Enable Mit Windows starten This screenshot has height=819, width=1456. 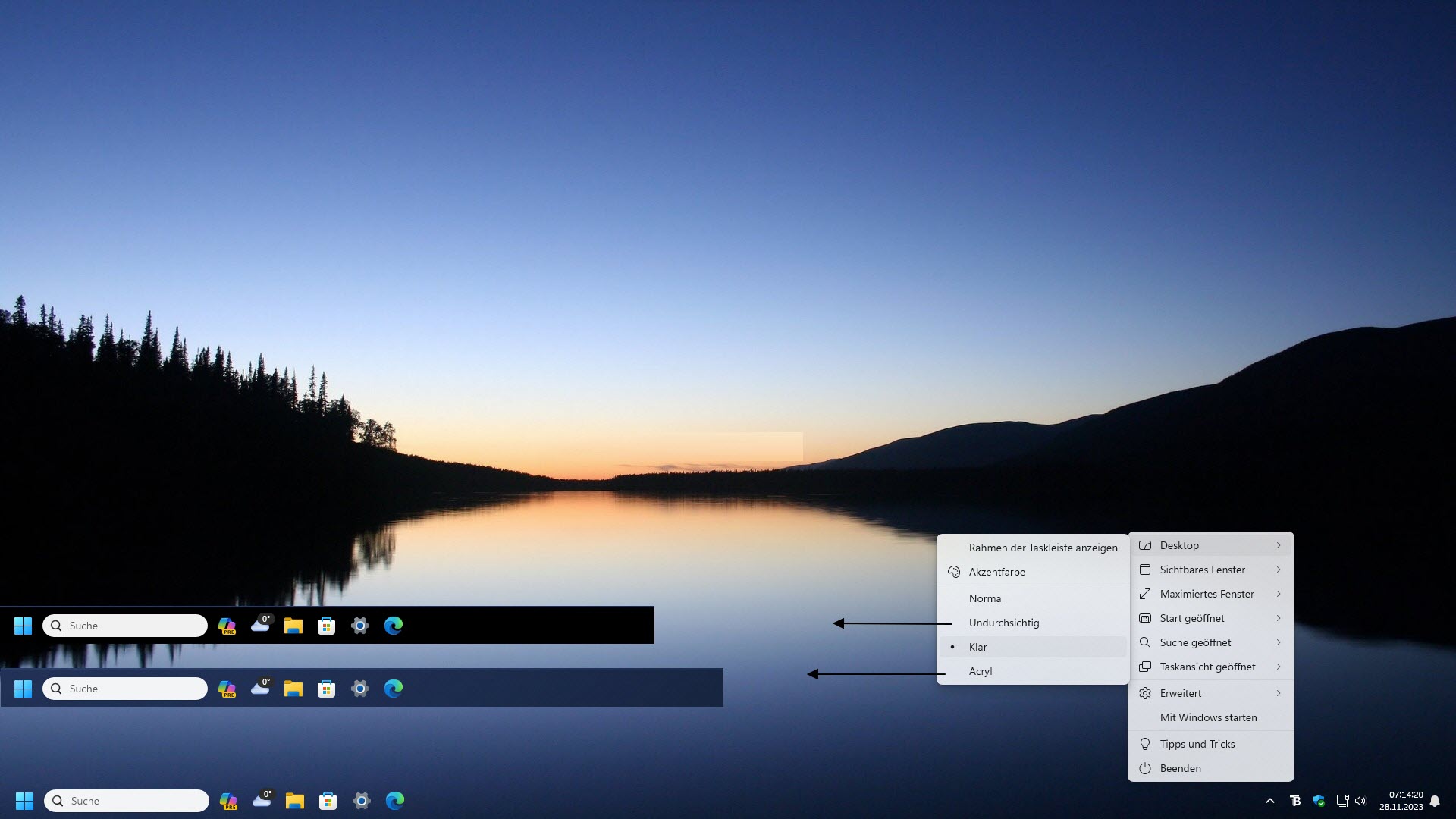coord(1208,717)
